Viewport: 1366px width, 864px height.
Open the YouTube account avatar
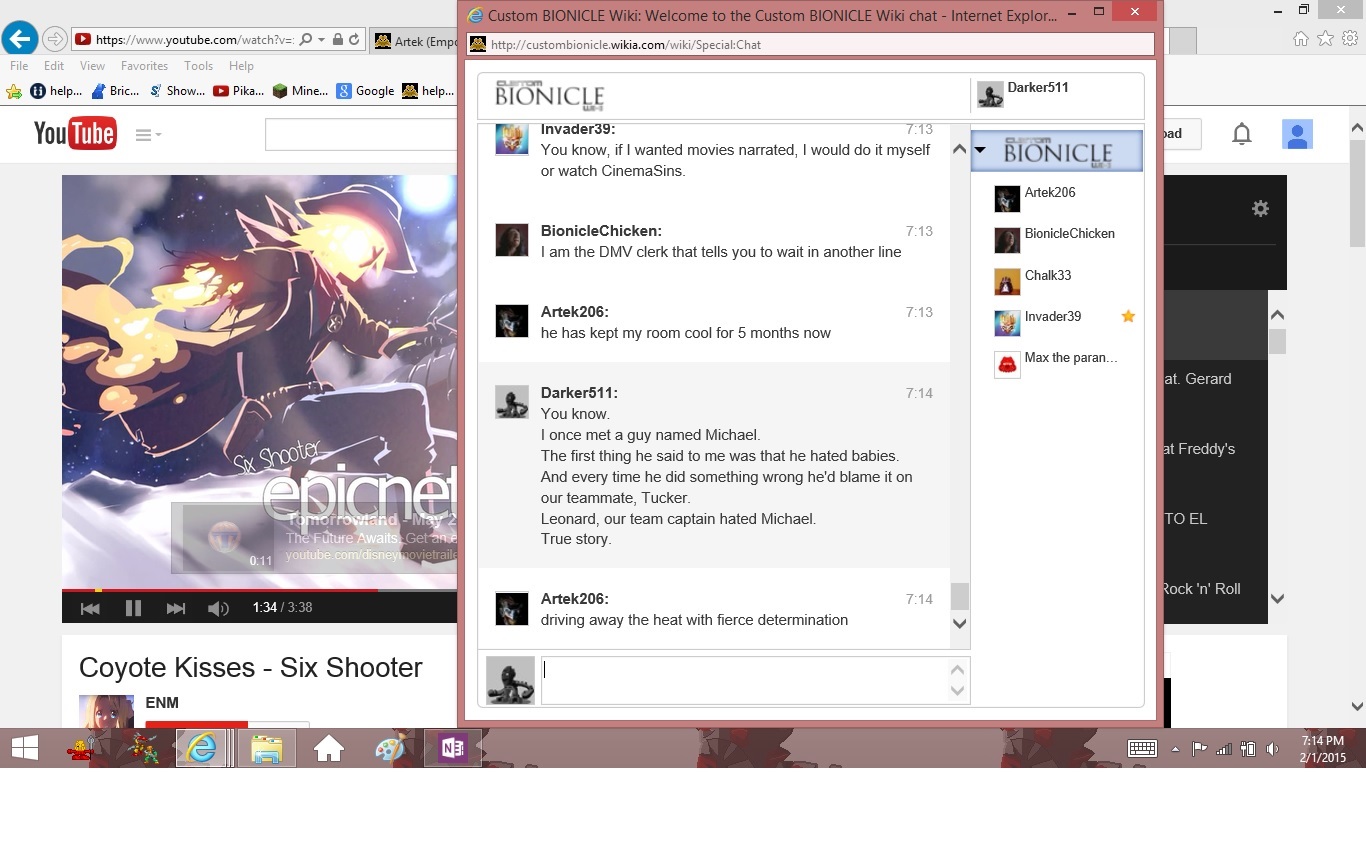[1297, 134]
